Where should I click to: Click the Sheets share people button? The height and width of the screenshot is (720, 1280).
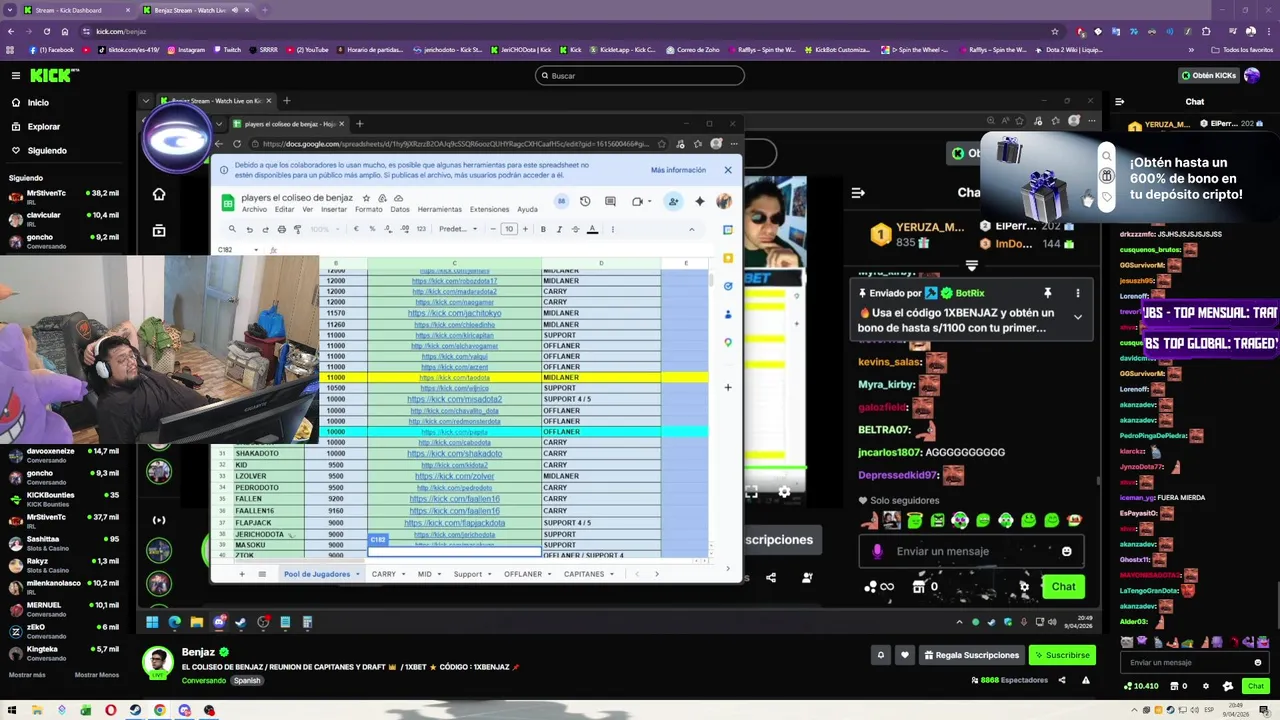673,201
